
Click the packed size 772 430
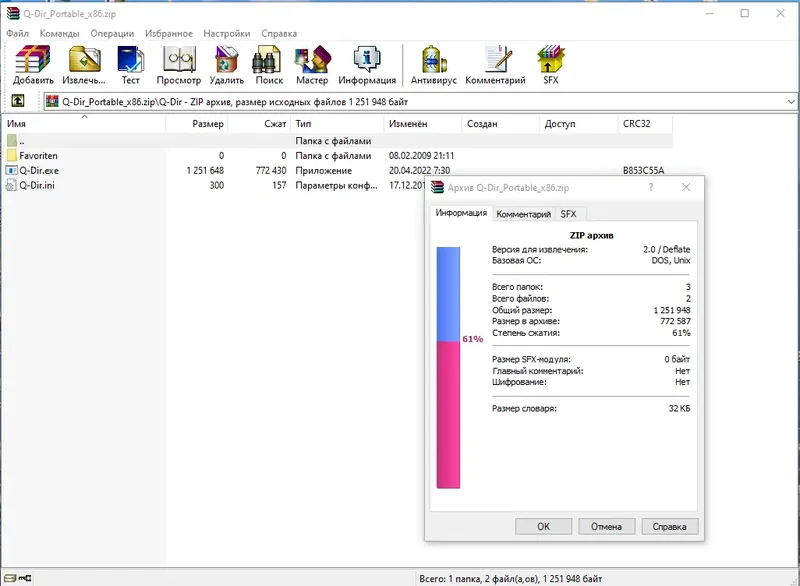271,170
